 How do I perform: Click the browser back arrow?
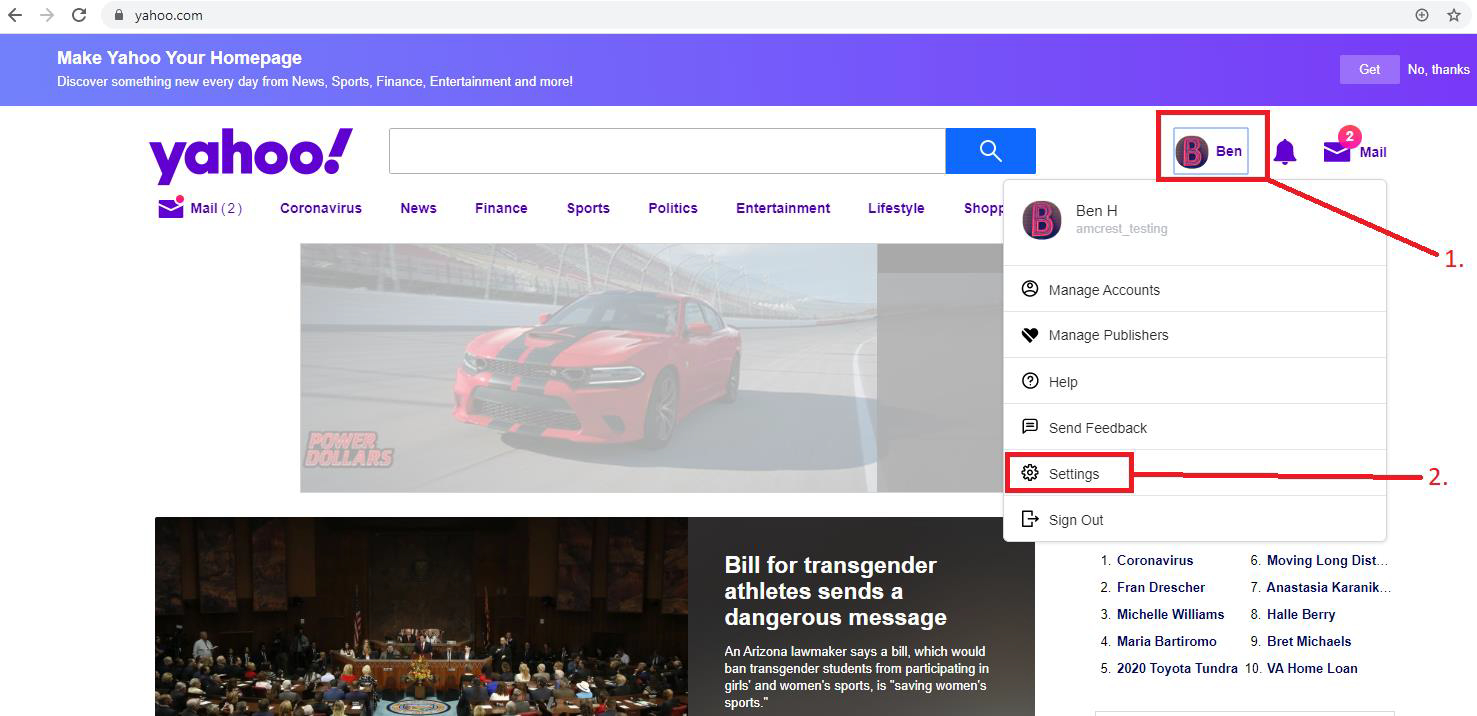point(15,15)
